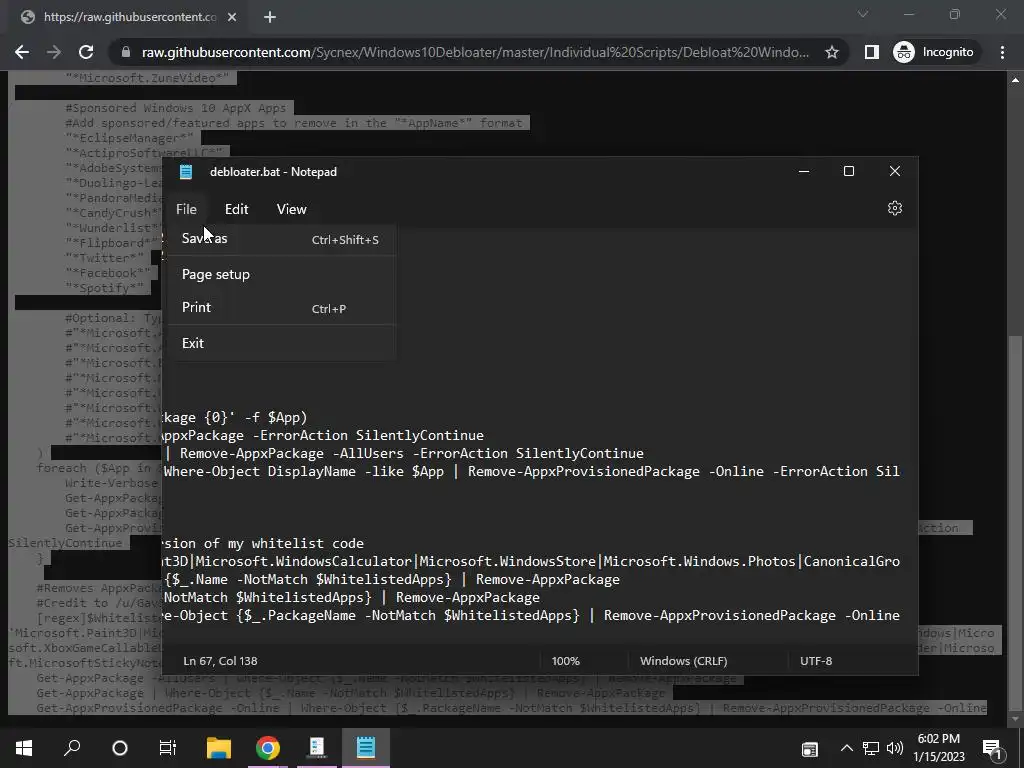The image size is (1024, 768).
Task: Open the Windows Start menu
Action: point(24,748)
